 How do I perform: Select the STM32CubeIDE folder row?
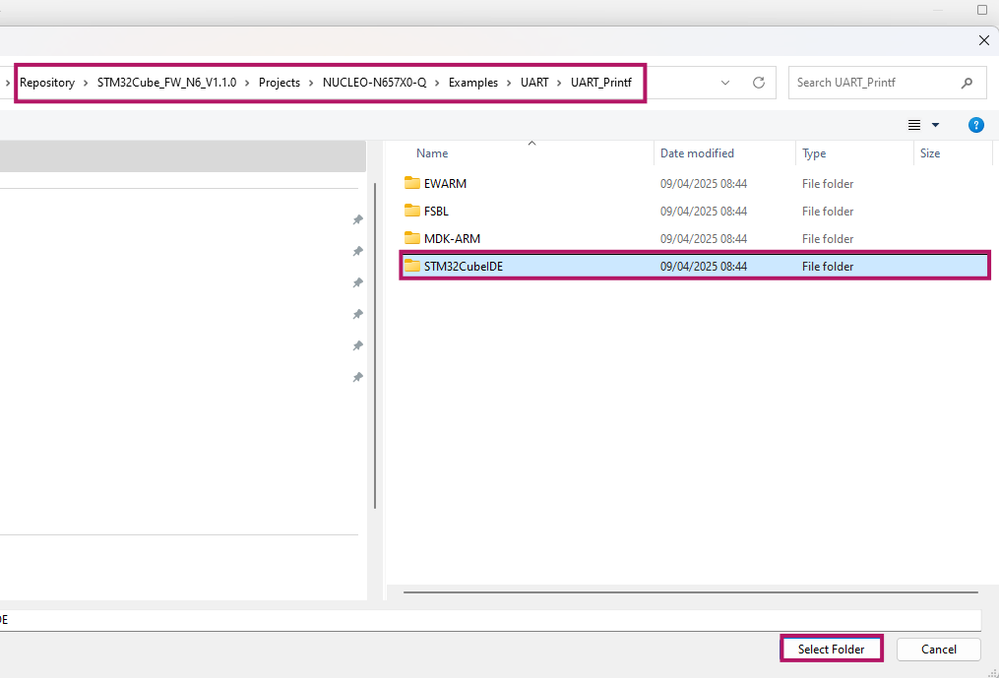[694, 266]
